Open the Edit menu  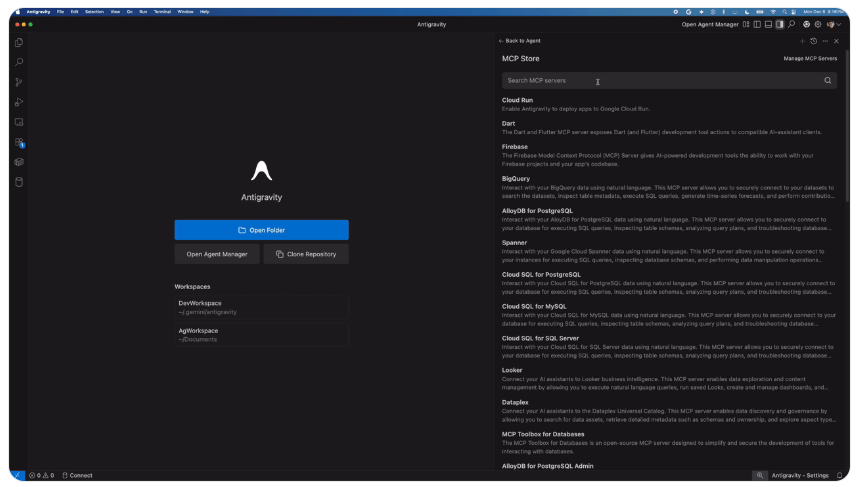coord(74,12)
